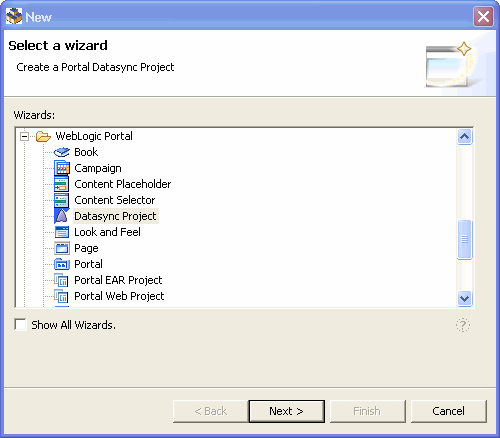Click the wizard list scrollbar thumb

click(x=465, y=239)
